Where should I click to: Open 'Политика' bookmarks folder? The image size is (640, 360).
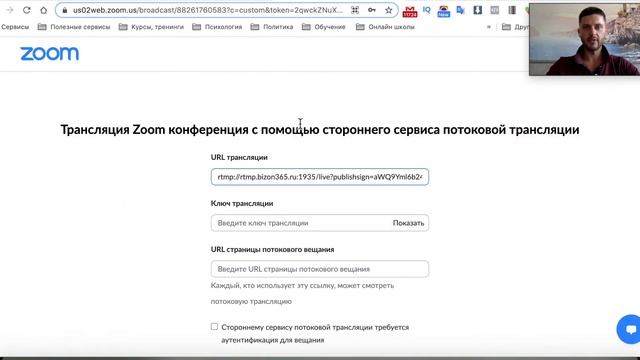tap(271, 27)
